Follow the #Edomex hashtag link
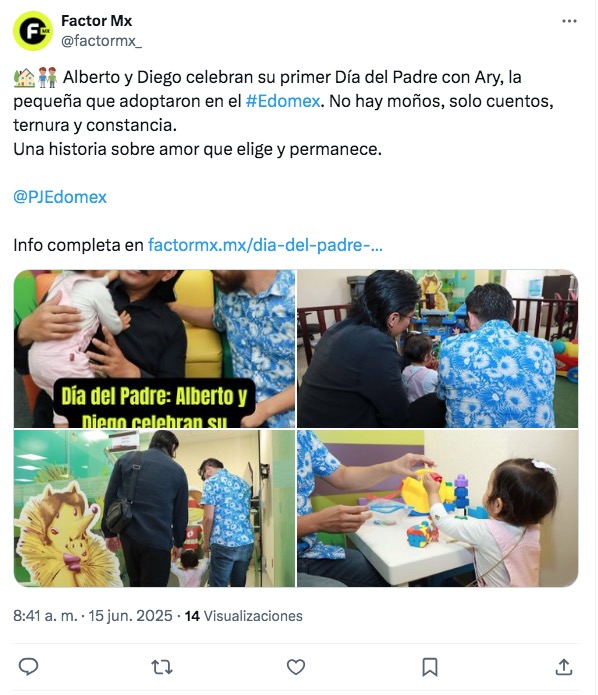598x695 pixels. click(283, 101)
